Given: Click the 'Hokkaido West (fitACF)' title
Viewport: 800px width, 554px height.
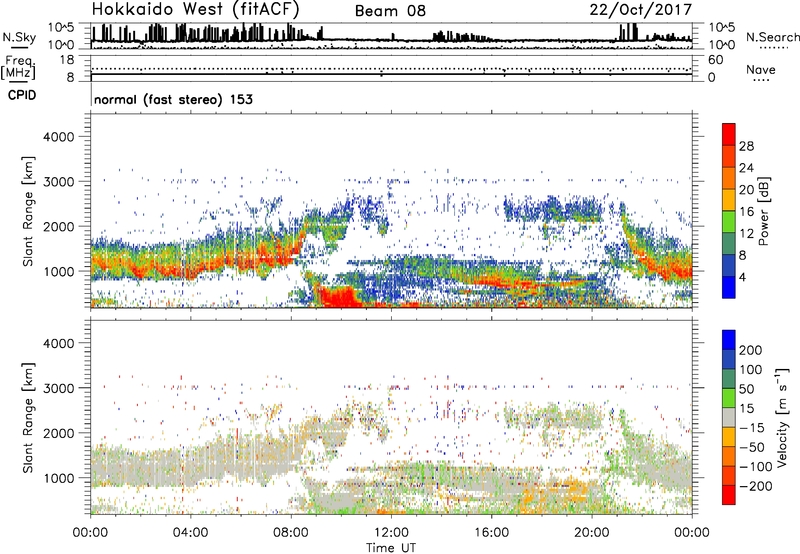Looking at the screenshot, I should tap(195, 10).
